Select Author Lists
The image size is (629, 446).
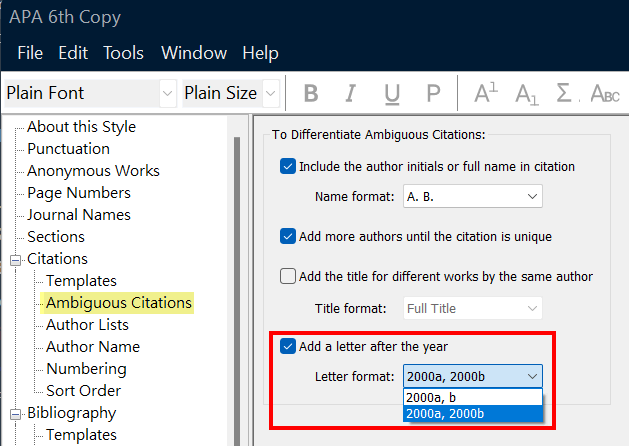(87, 325)
